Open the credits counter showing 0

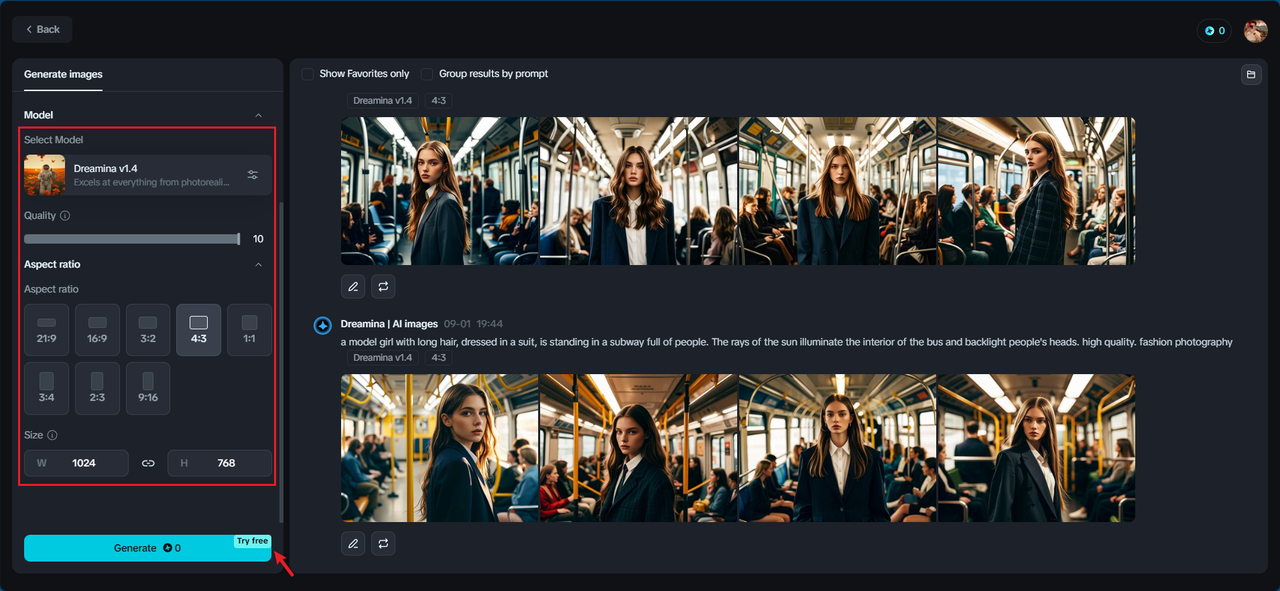coord(1214,31)
